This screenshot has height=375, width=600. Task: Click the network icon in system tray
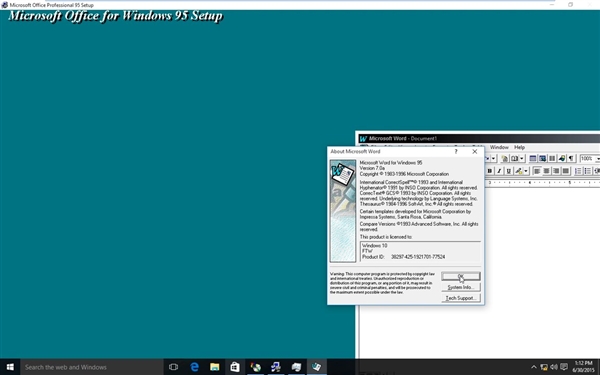tap(544, 367)
